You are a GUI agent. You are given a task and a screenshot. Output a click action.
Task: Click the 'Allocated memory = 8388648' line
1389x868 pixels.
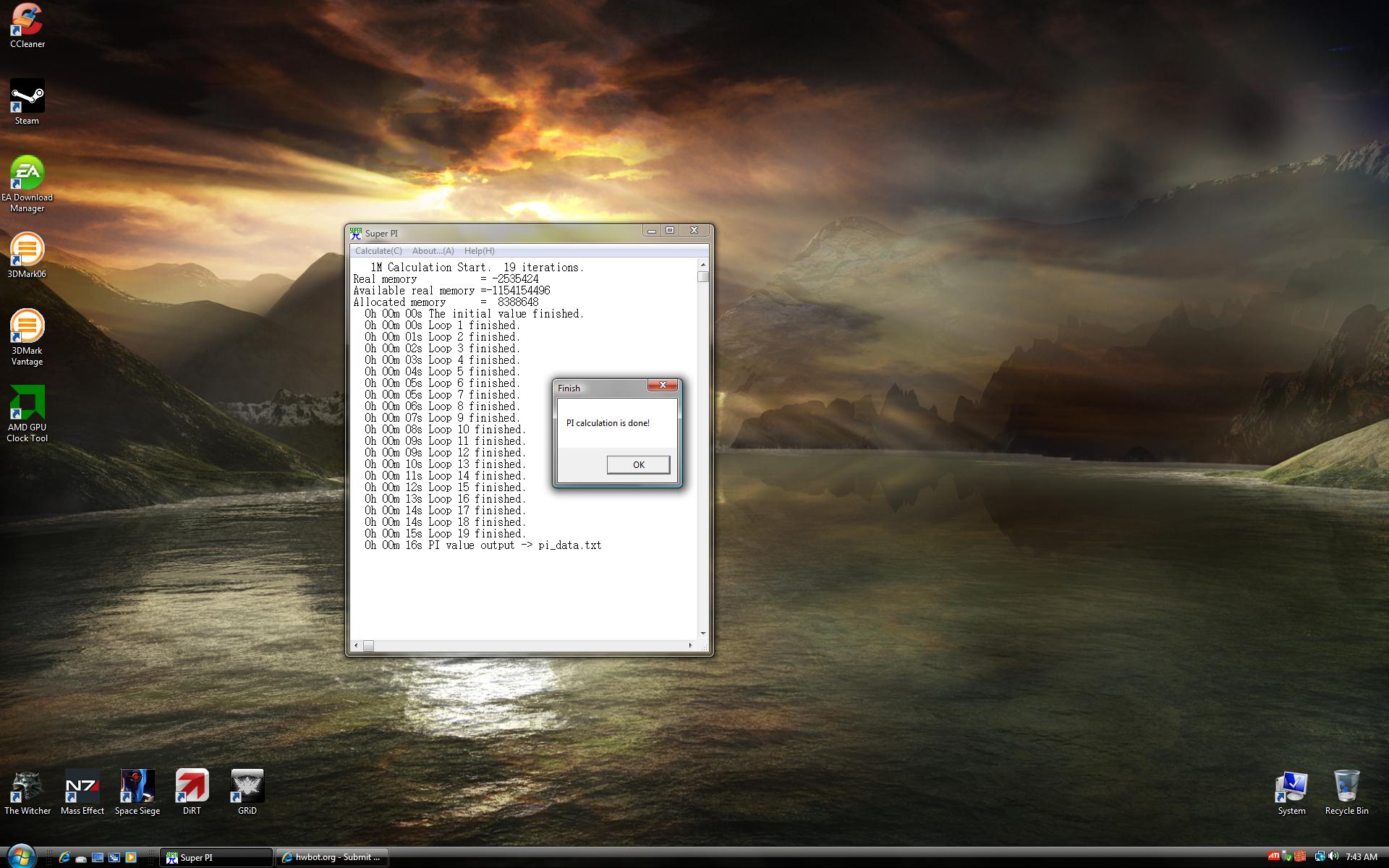[446, 302]
